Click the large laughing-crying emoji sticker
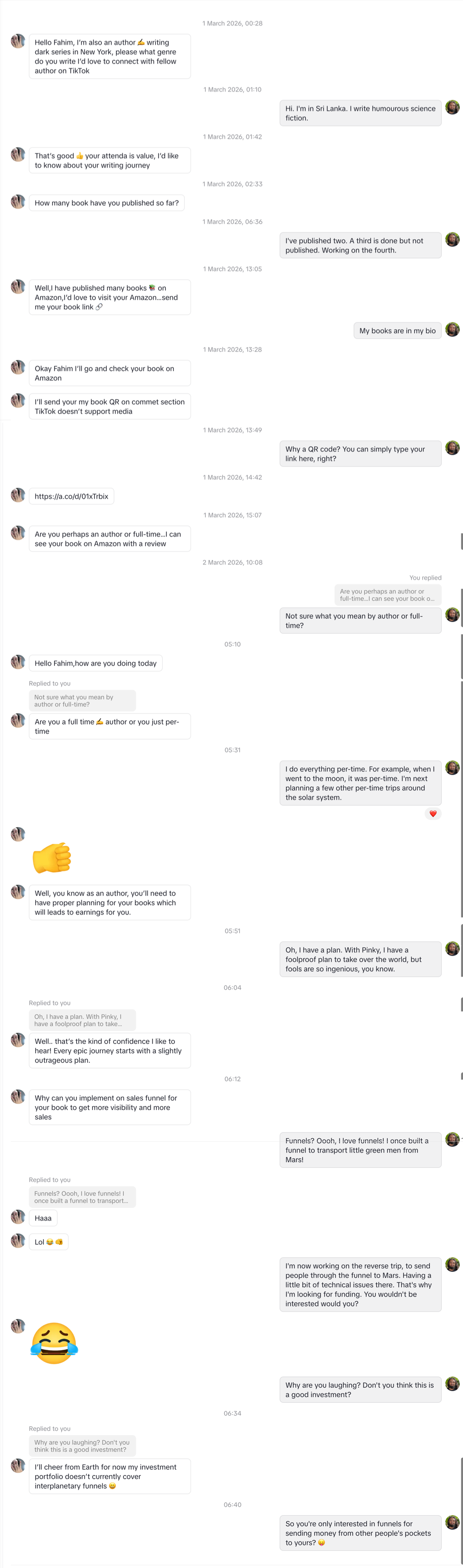Image resolution: width=463 pixels, height=1568 pixels. 54,1343
